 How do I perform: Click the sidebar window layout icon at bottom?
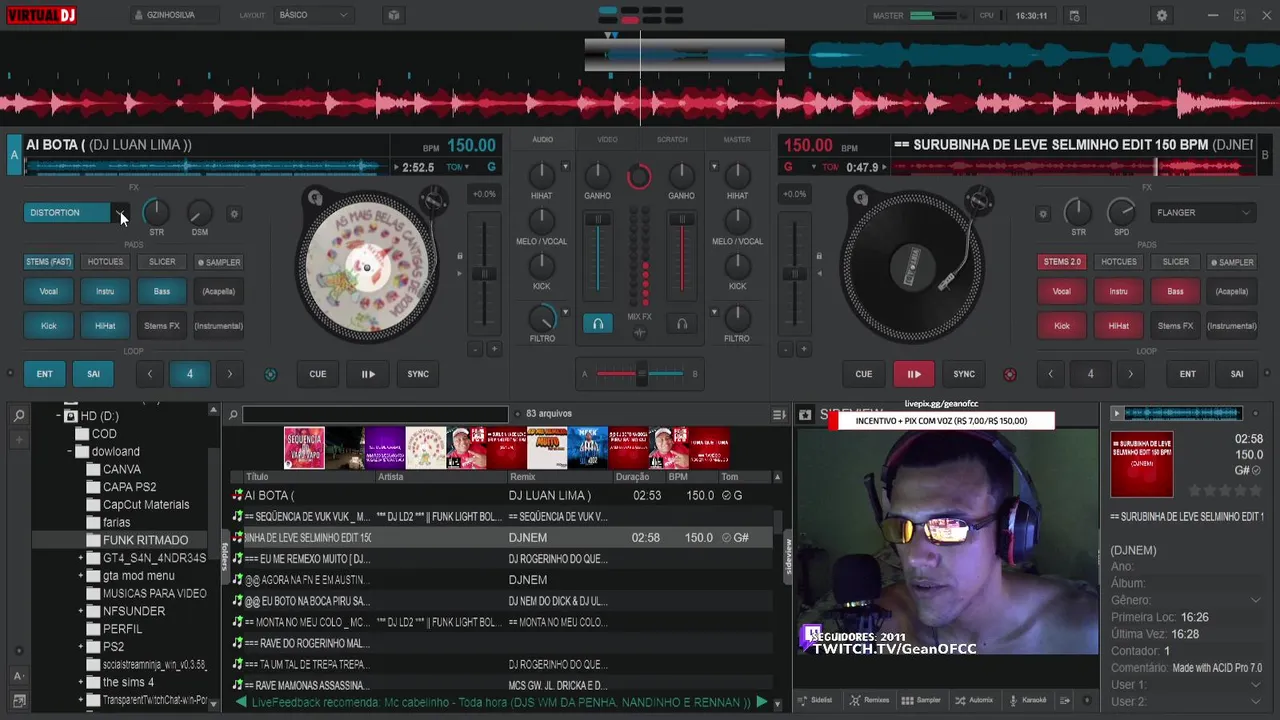pos(18,700)
